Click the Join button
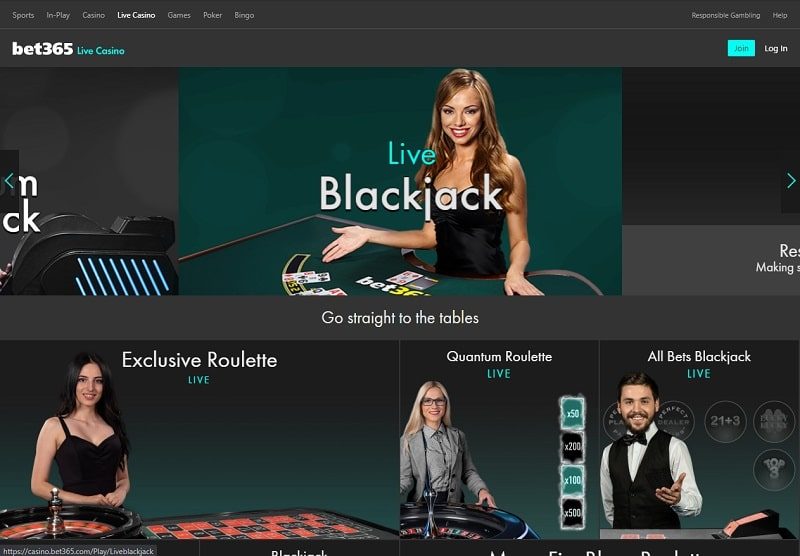 741,48
